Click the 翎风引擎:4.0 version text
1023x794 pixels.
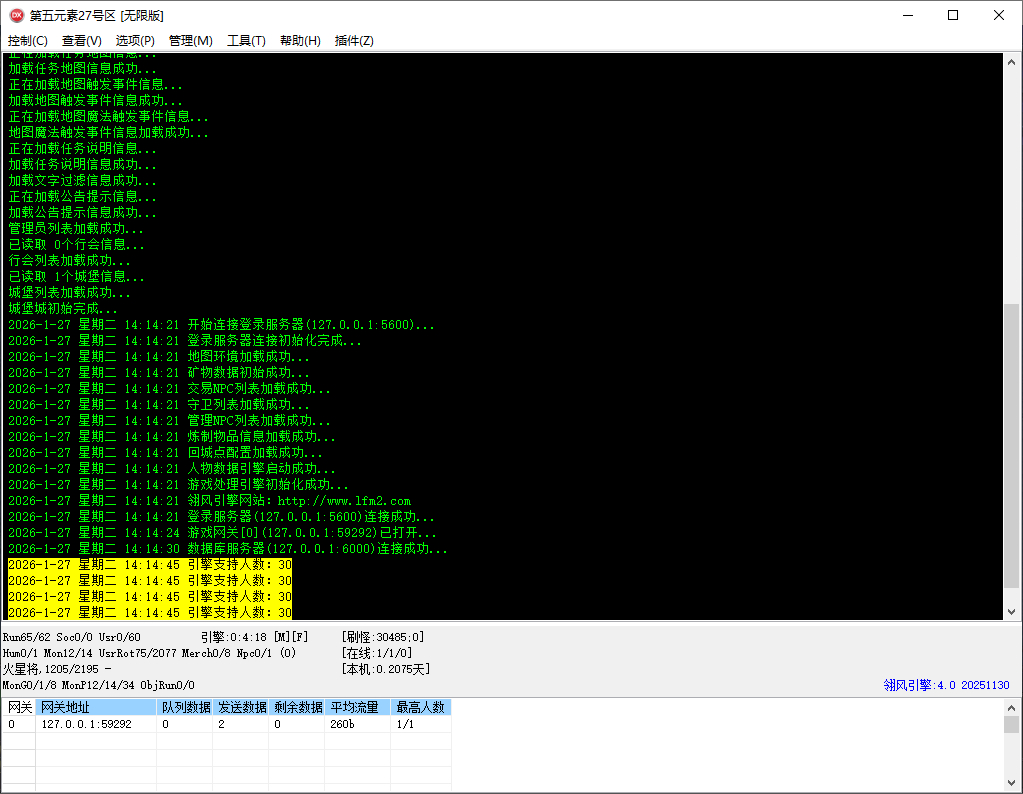click(946, 685)
